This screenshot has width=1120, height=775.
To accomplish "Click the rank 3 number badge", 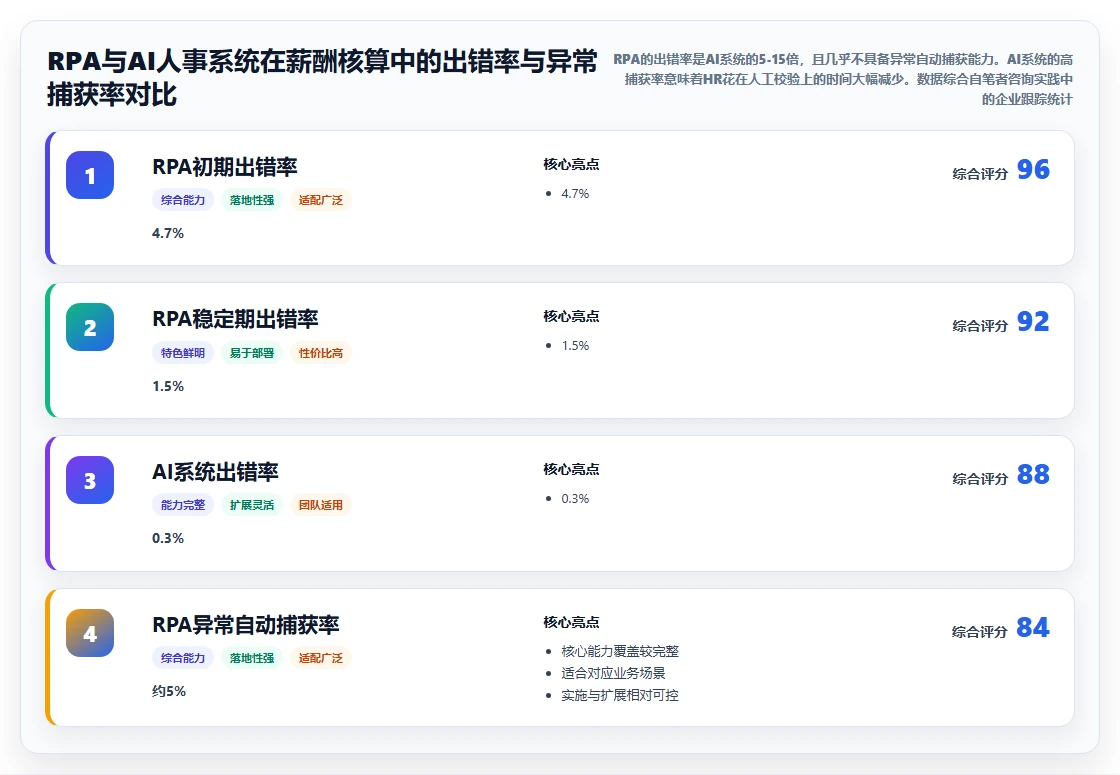I will coord(90,480).
